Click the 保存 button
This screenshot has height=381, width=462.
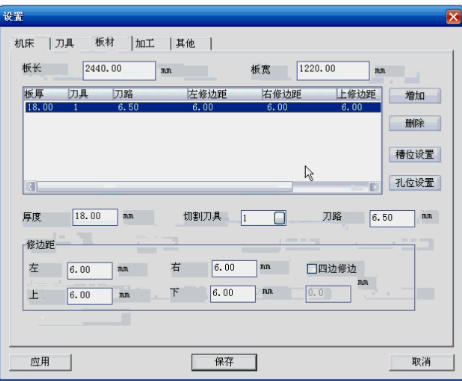pyautogui.click(x=224, y=362)
